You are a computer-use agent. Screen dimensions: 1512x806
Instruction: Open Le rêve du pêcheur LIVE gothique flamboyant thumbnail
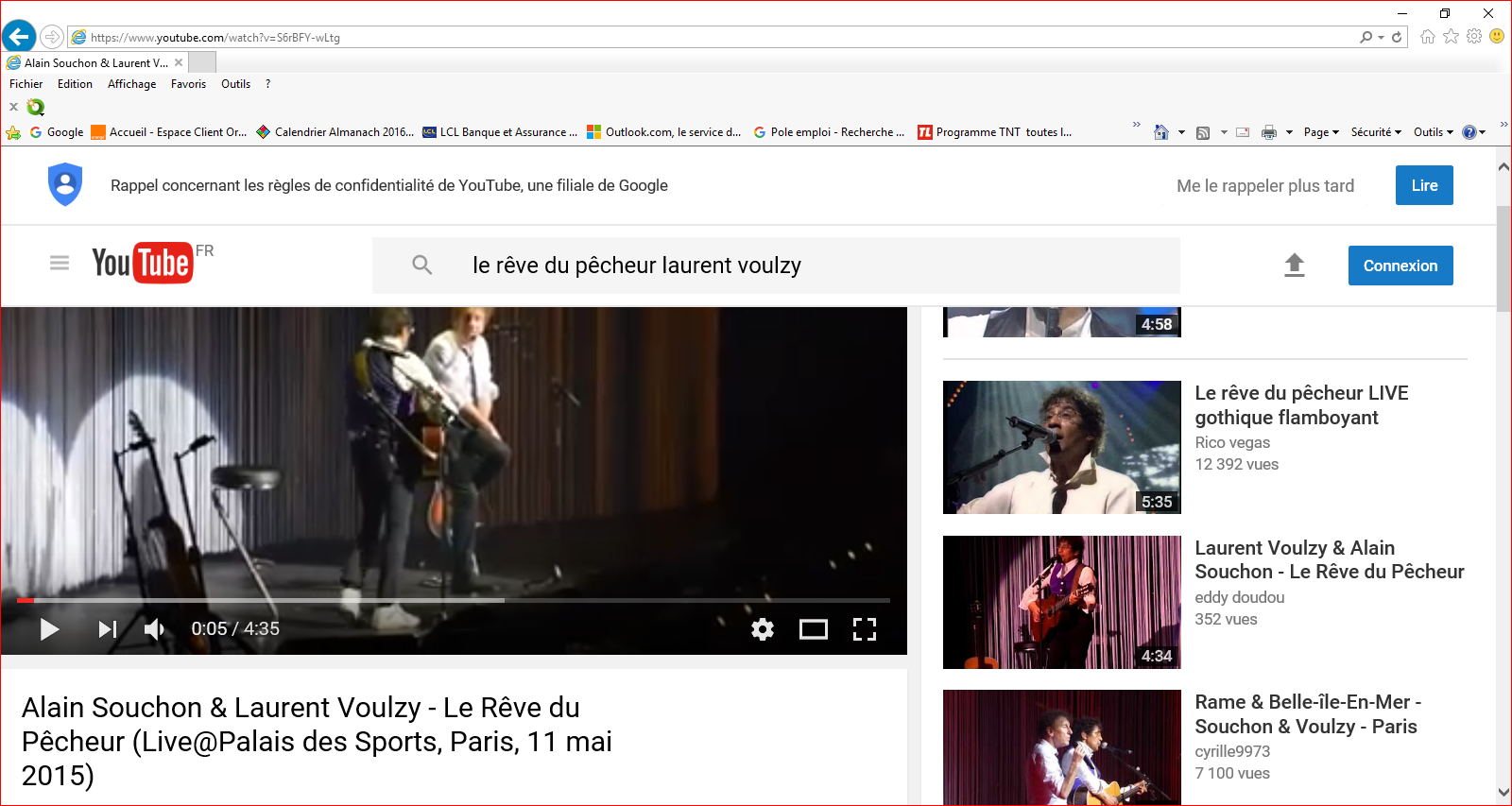[1062, 447]
